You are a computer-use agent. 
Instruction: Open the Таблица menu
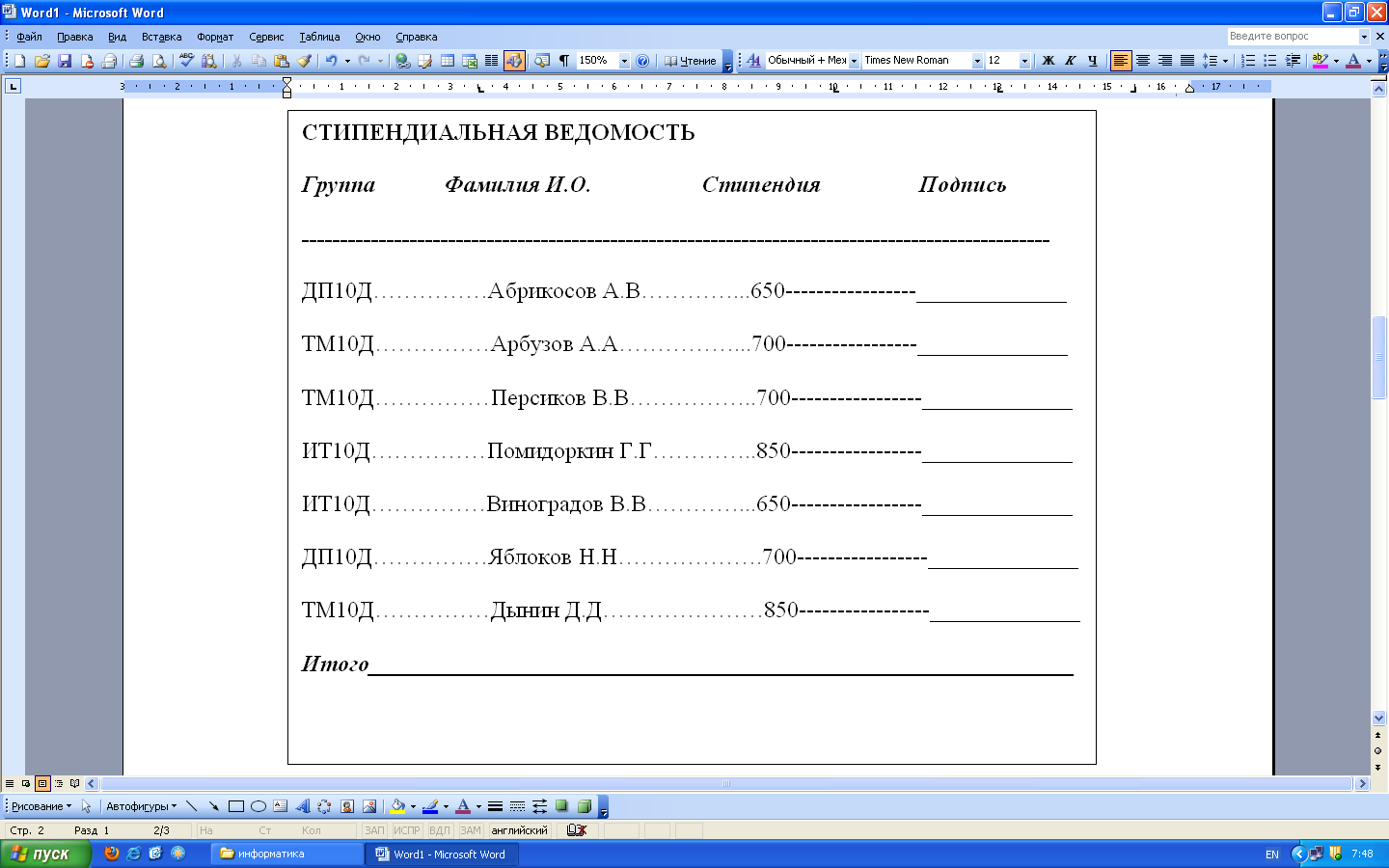point(319,37)
